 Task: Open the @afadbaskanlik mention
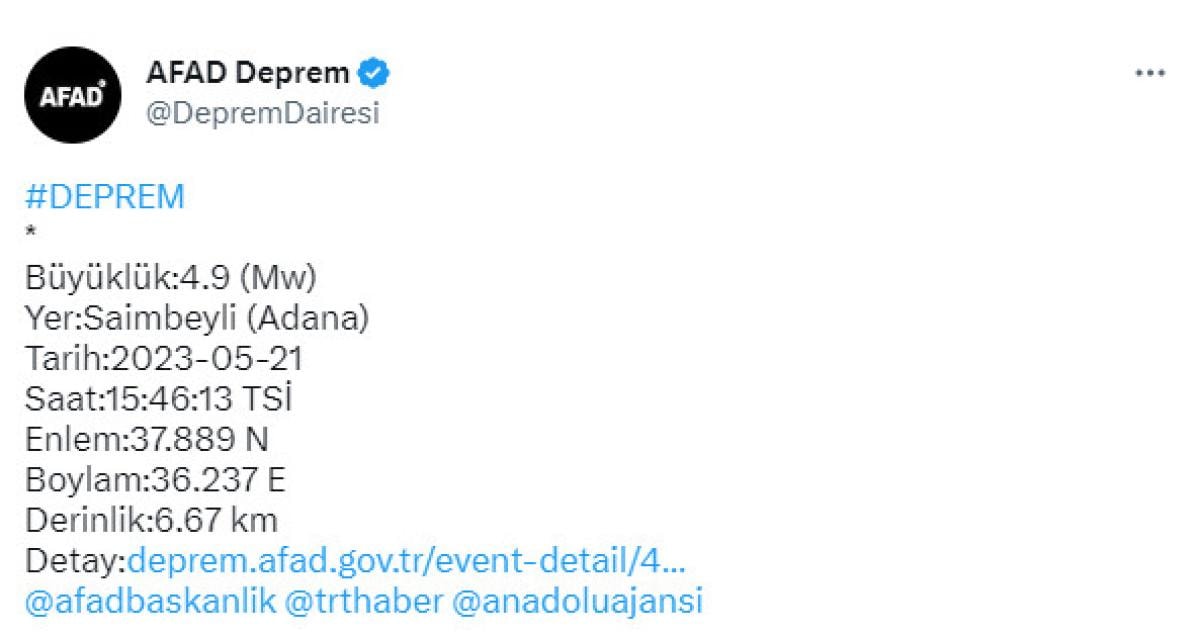[x=149, y=601]
